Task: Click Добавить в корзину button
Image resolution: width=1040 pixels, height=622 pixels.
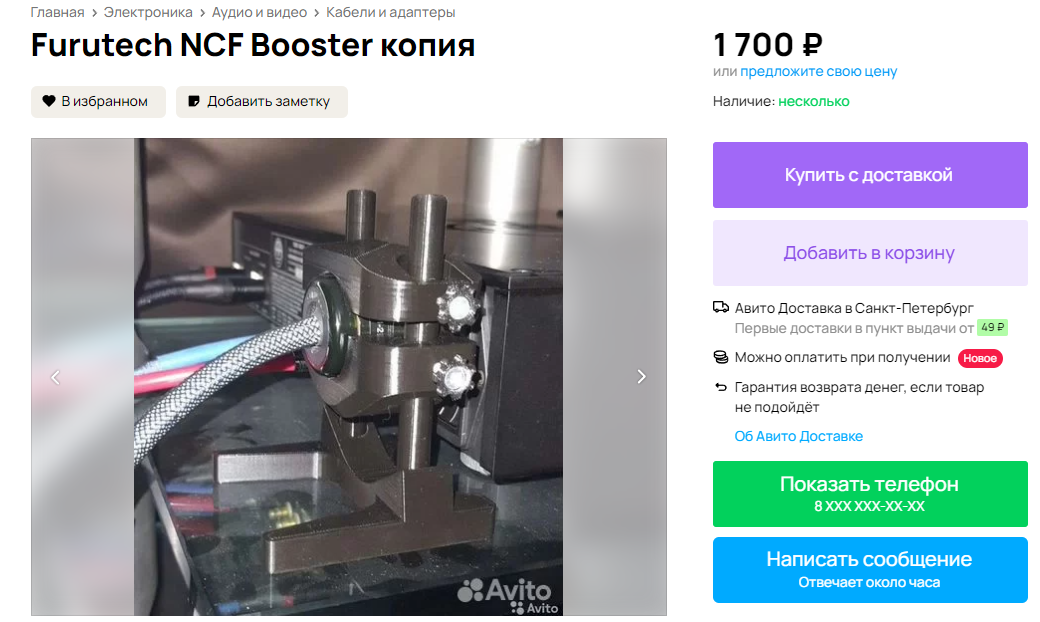Action: (870, 253)
